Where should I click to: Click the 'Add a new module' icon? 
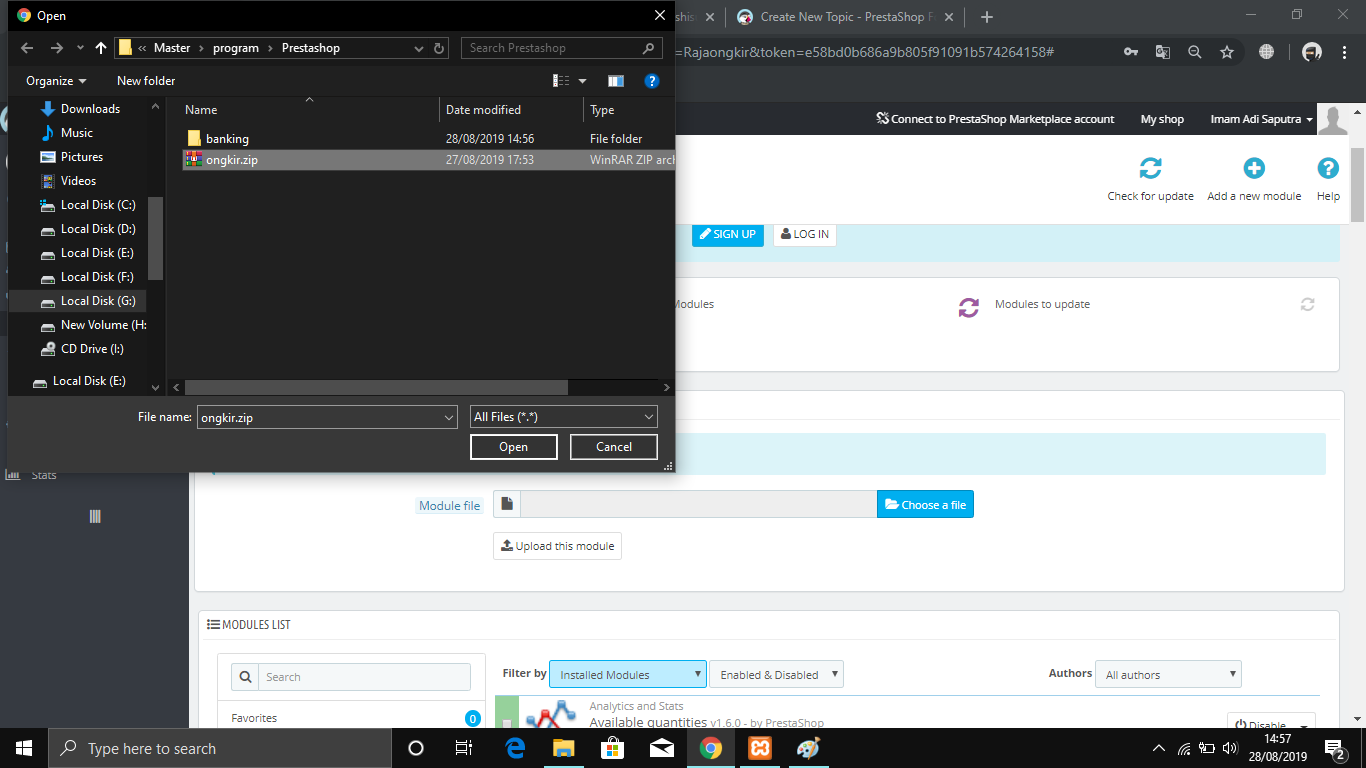pos(1254,168)
